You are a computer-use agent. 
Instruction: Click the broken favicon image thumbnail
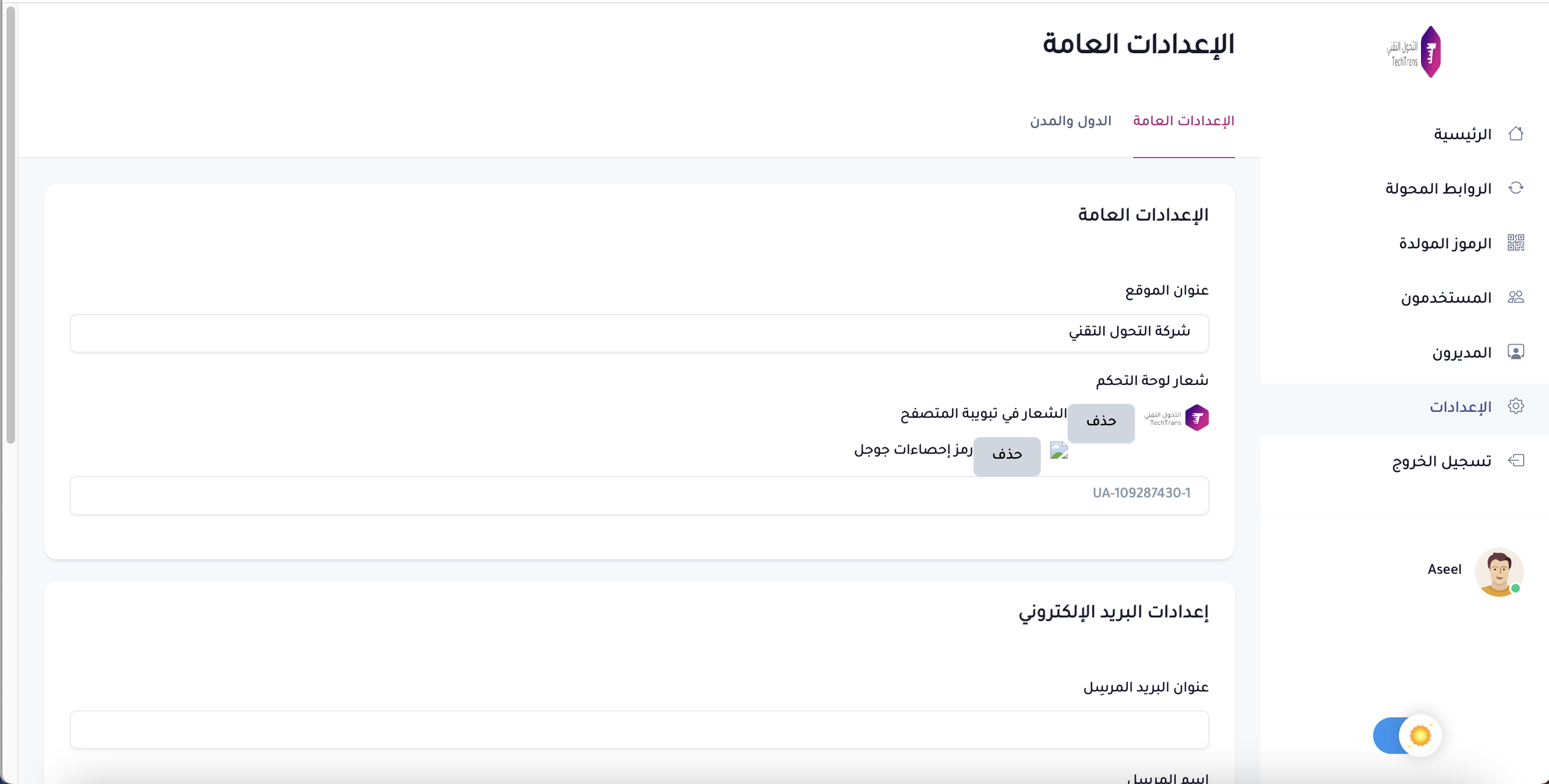(x=1058, y=450)
